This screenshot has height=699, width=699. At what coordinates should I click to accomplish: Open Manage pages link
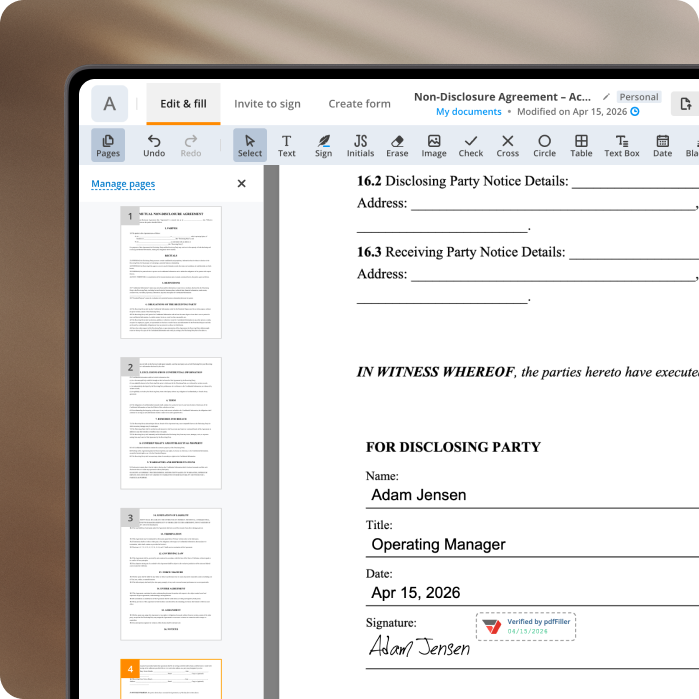click(123, 184)
